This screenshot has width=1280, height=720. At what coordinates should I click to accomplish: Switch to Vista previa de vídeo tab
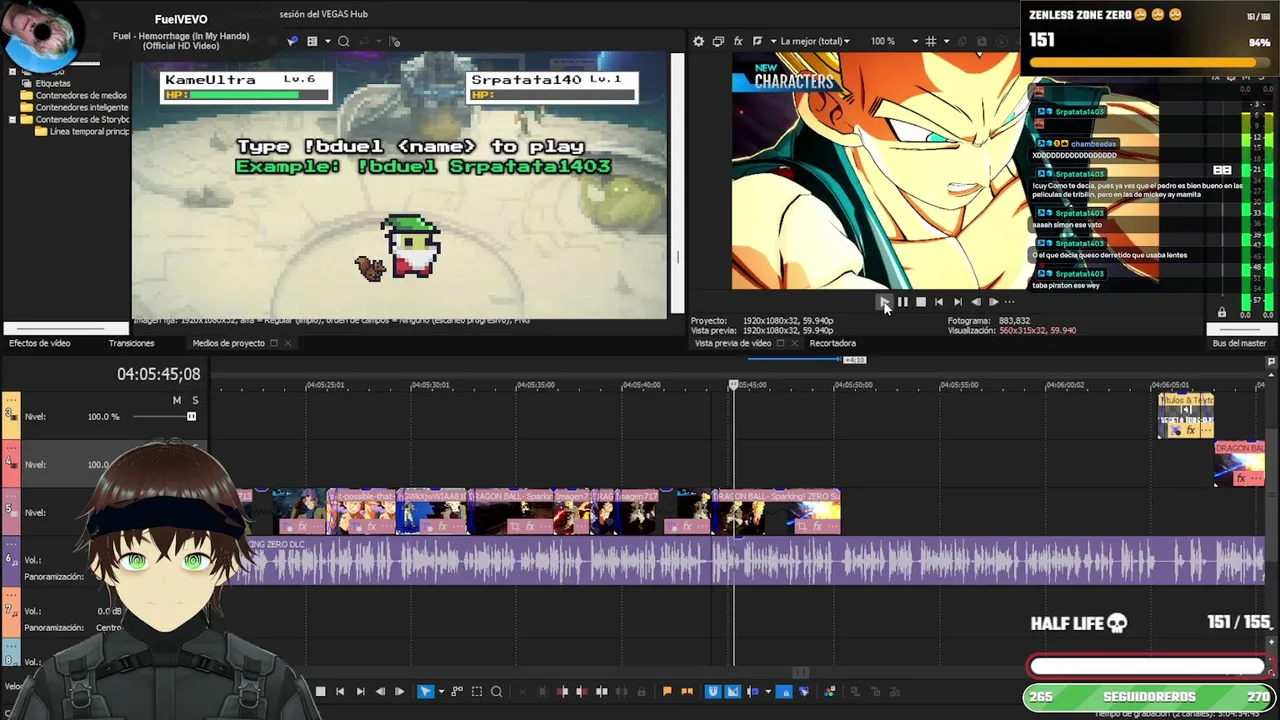click(x=733, y=343)
